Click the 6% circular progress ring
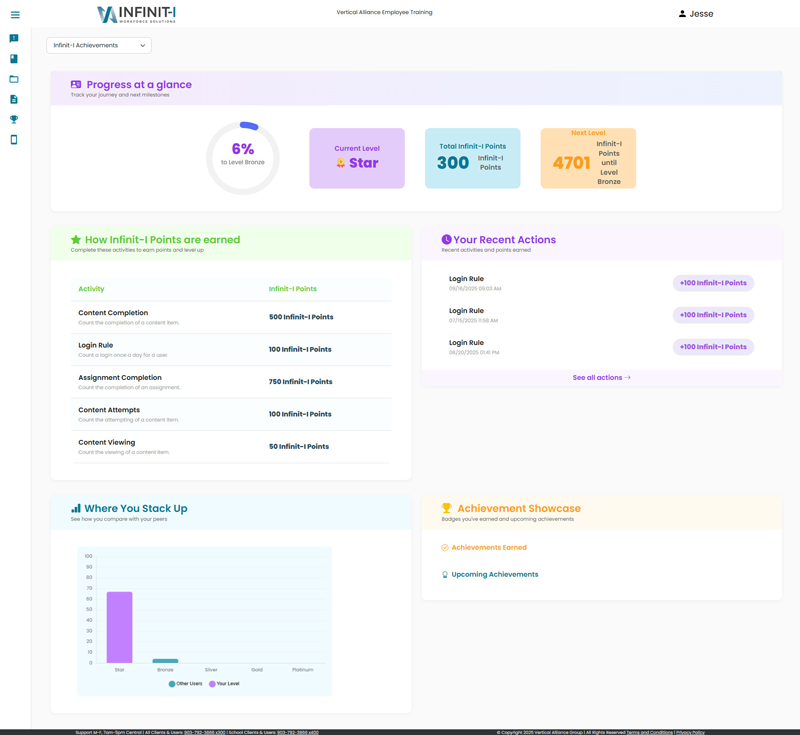 (x=243, y=158)
